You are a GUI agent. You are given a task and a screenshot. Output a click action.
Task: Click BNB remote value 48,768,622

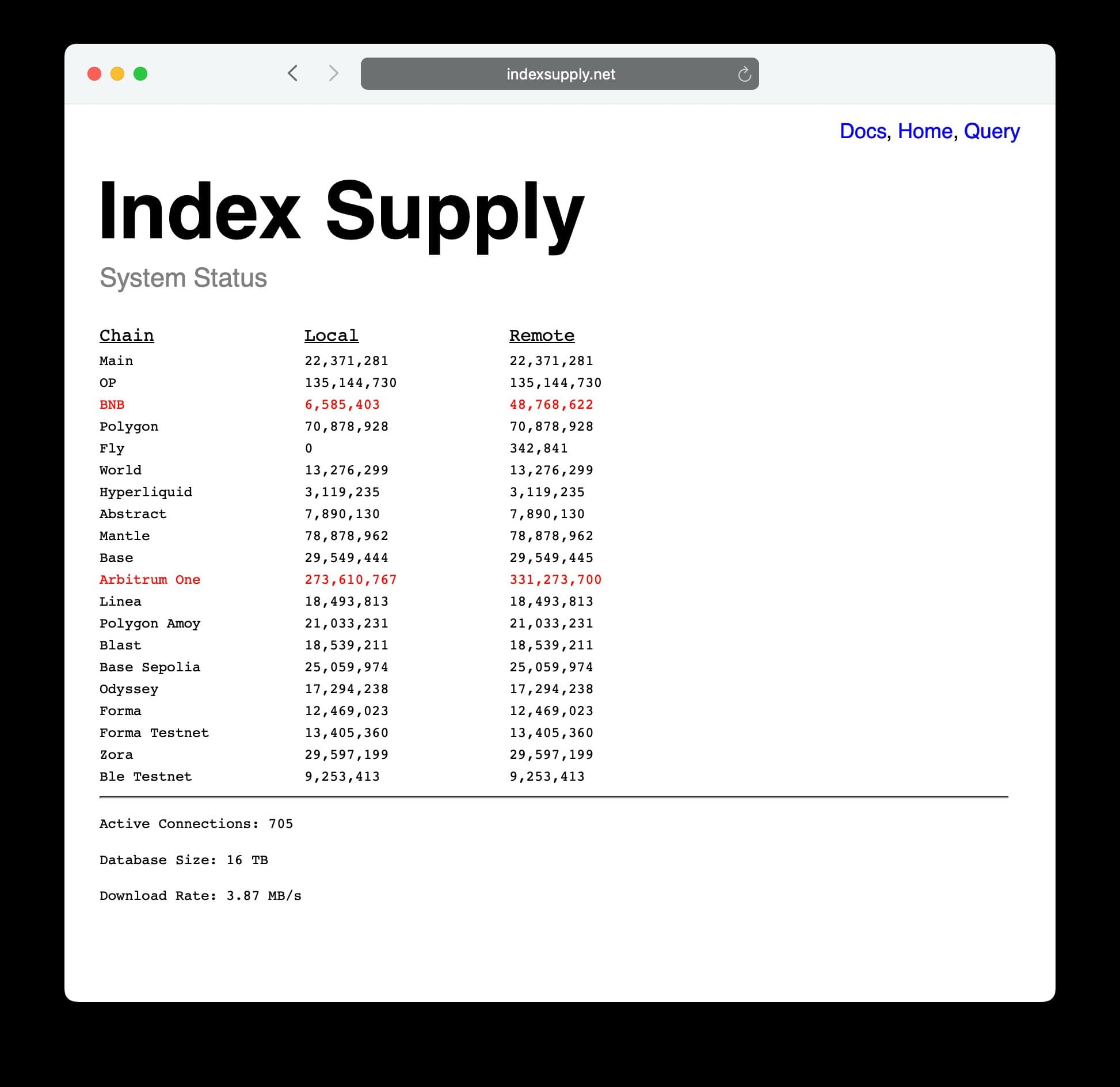[551, 405]
